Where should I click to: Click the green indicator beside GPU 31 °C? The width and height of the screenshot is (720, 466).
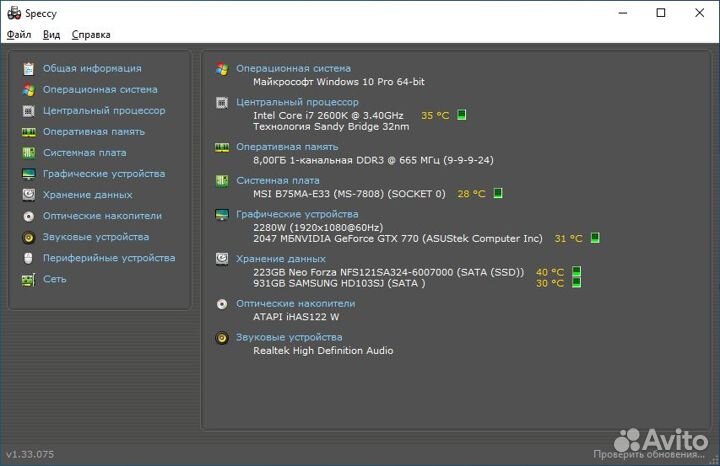[x=595, y=238]
